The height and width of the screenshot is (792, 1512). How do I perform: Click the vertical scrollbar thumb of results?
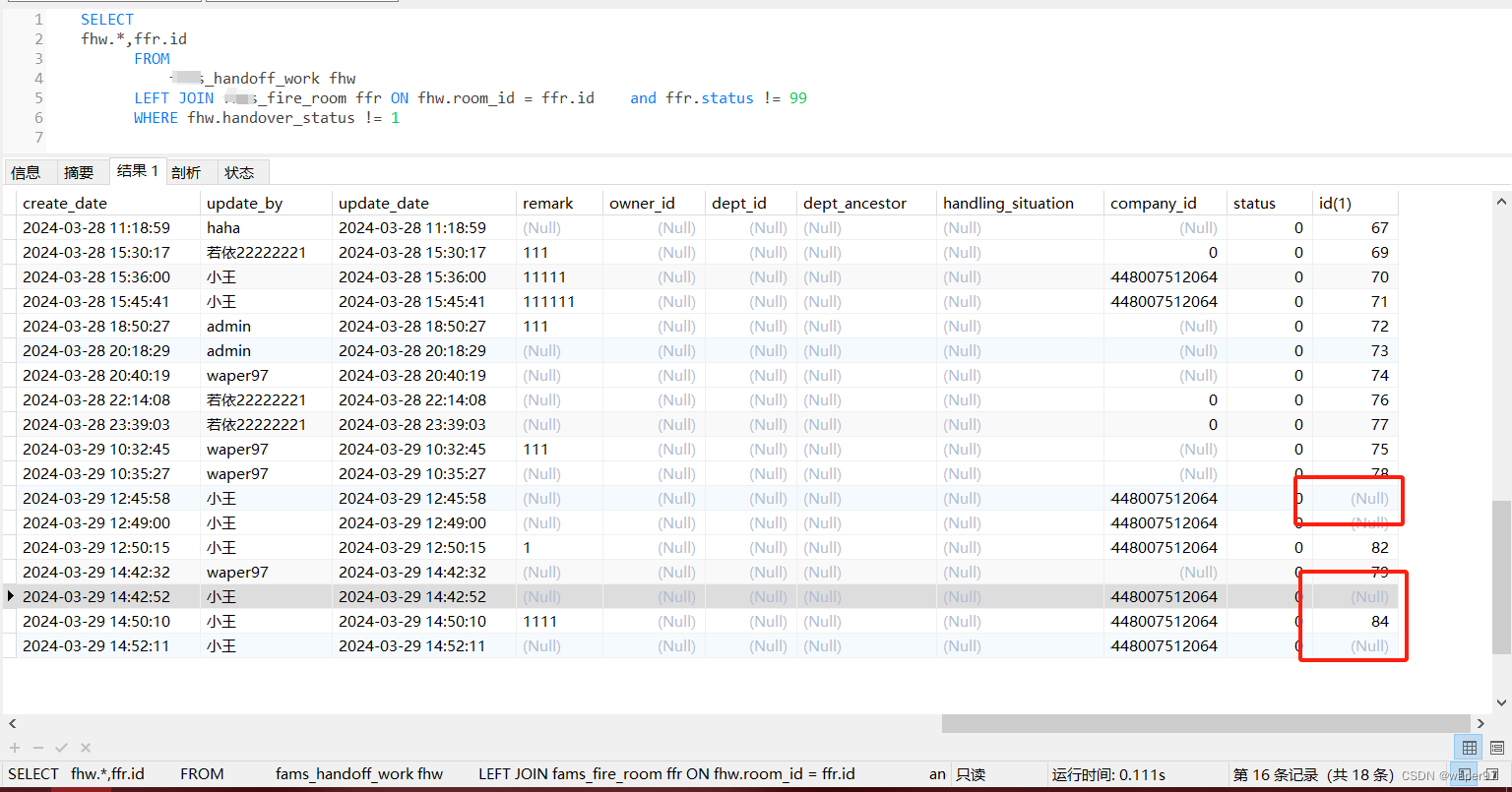point(1501,577)
